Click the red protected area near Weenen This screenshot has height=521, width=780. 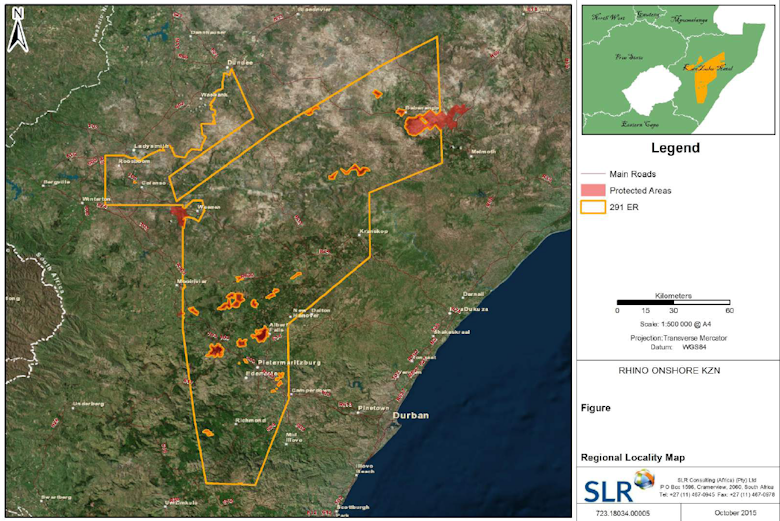click(181, 213)
